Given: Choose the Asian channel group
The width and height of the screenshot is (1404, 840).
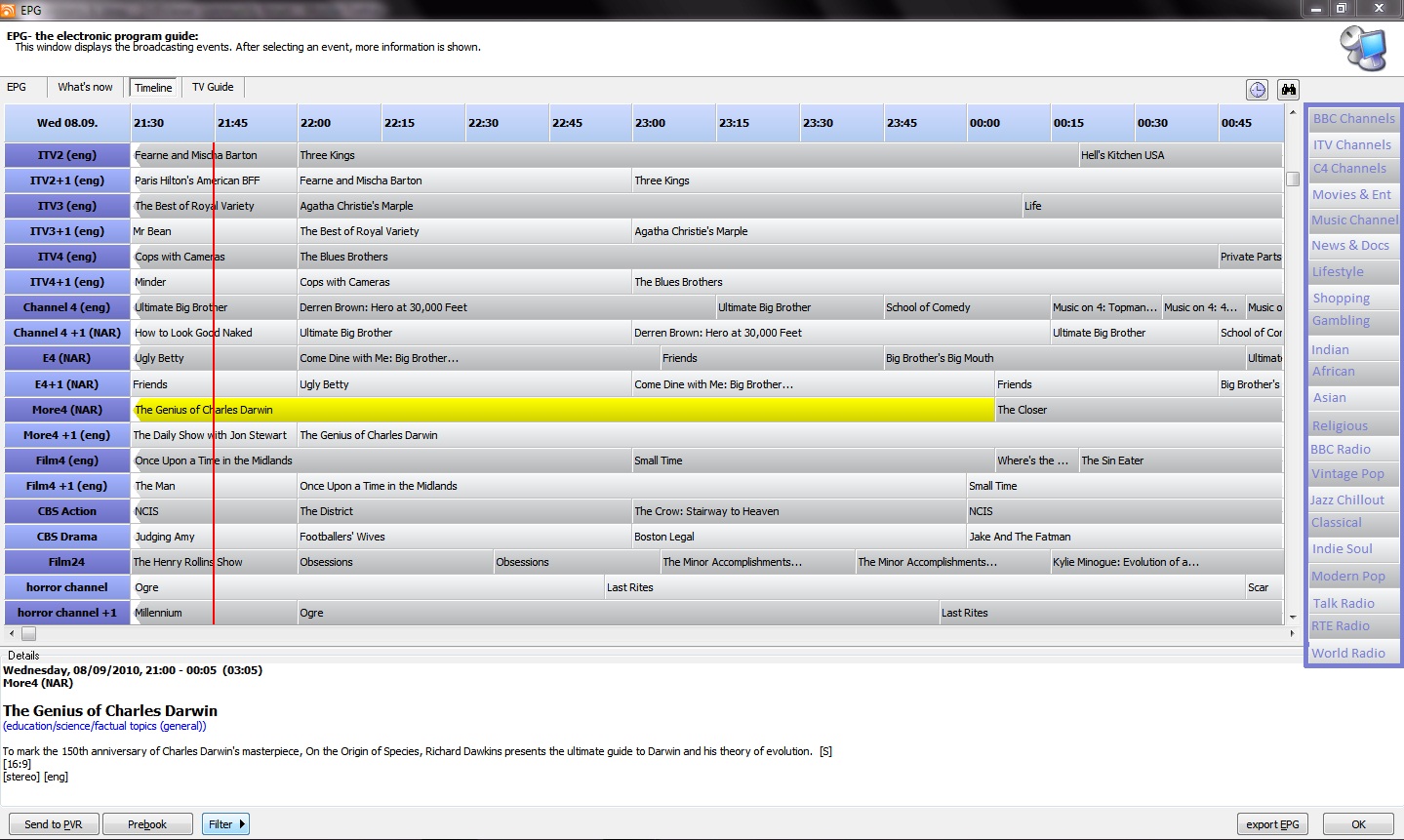Looking at the screenshot, I should [x=1353, y=398].
